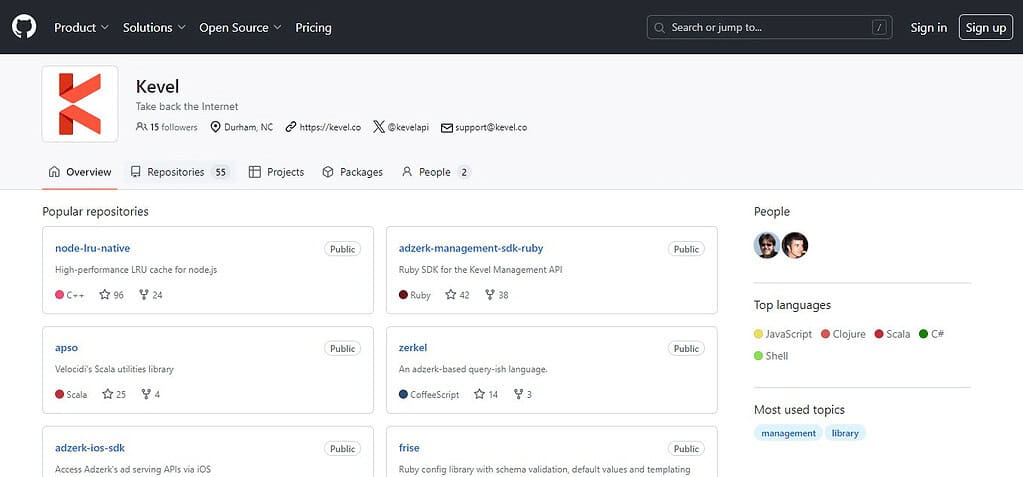Open the zerkel repository link
The height and width of the screenshot is (477, 1023).
(x=413, y=348)
